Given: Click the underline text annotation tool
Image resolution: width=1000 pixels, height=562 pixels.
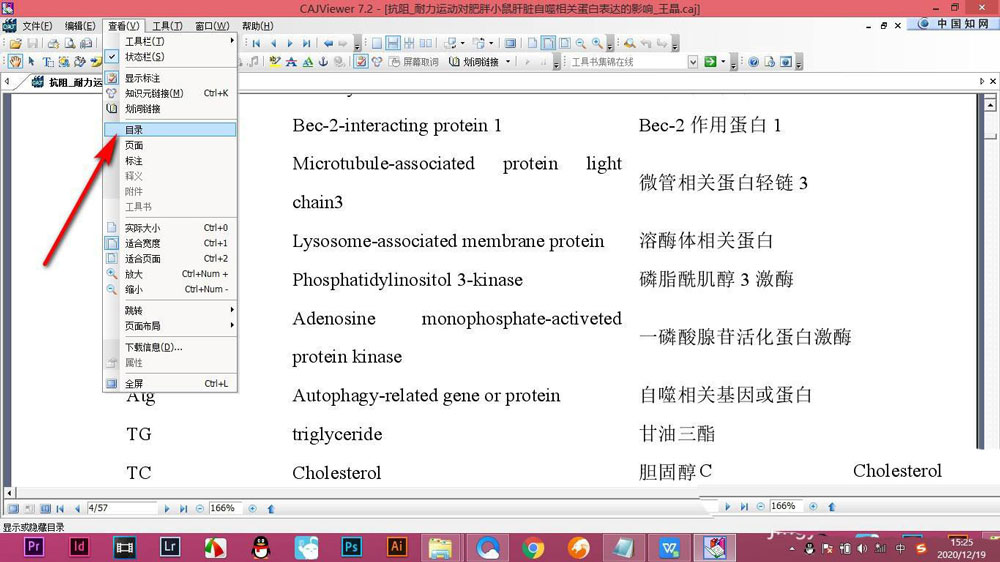Looking at the screenshot, I should coord(307,62).
